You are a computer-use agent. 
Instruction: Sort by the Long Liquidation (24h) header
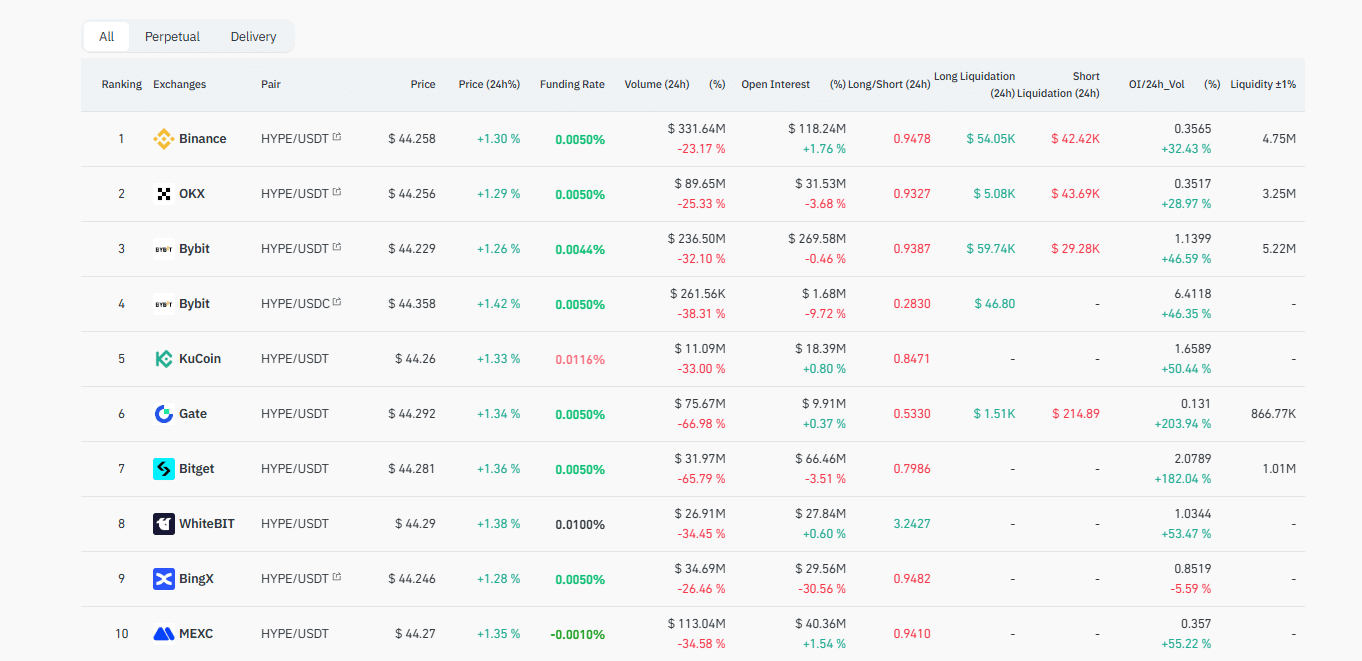click(x=975, y=85)
